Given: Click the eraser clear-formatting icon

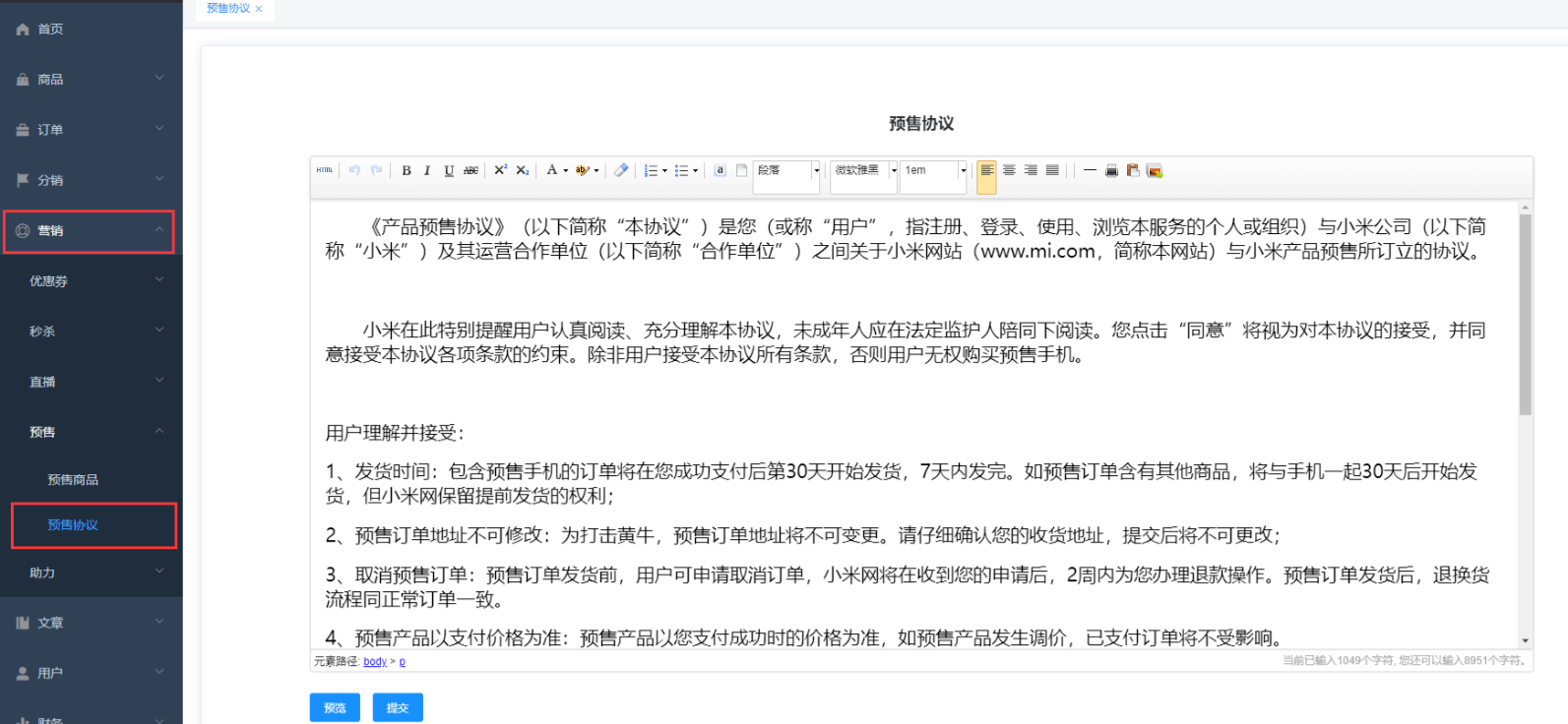Looking at the screenshot, I should pyautogui.click(x=621, y=170).
